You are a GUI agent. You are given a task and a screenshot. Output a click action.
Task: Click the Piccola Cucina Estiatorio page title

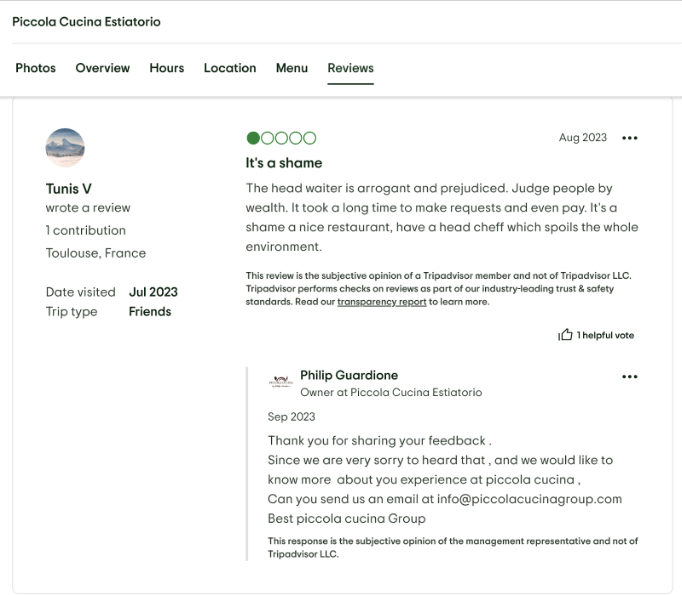86,22
